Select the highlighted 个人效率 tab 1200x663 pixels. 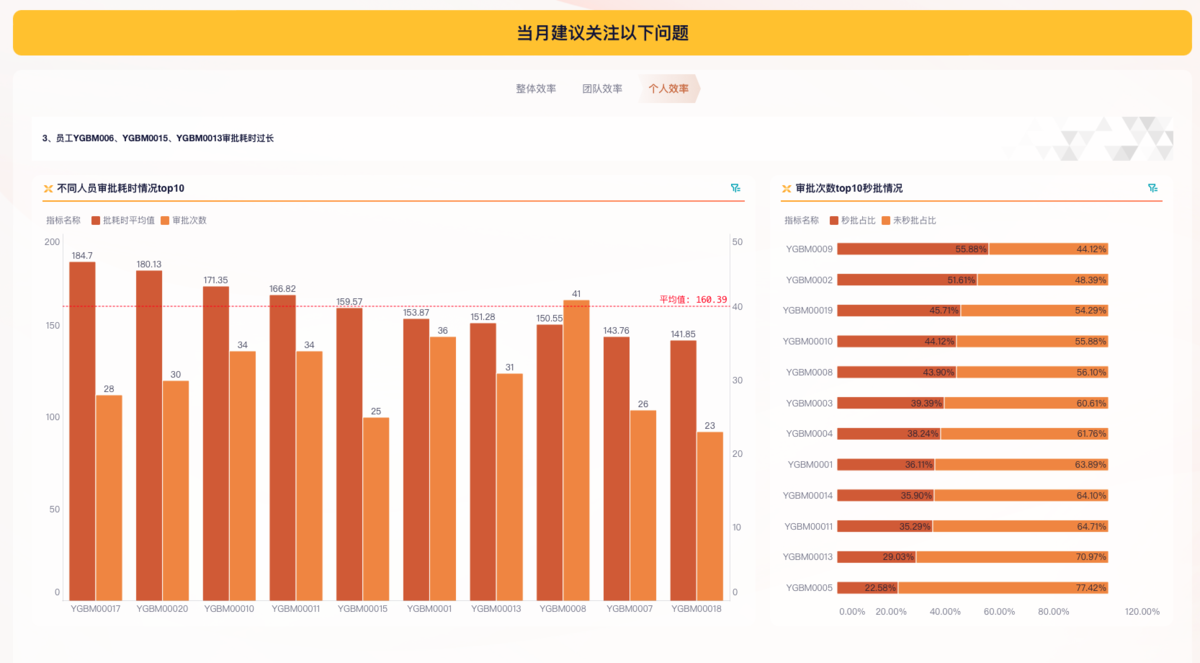tap(671, 88)
